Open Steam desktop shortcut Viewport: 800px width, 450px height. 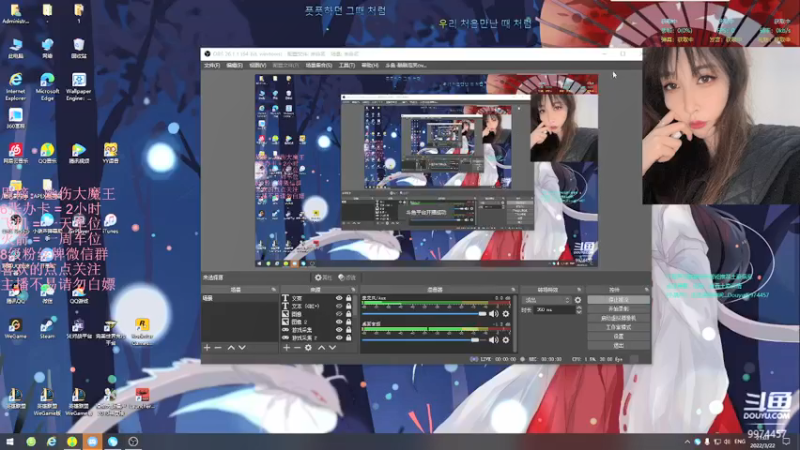click(47, 329)
